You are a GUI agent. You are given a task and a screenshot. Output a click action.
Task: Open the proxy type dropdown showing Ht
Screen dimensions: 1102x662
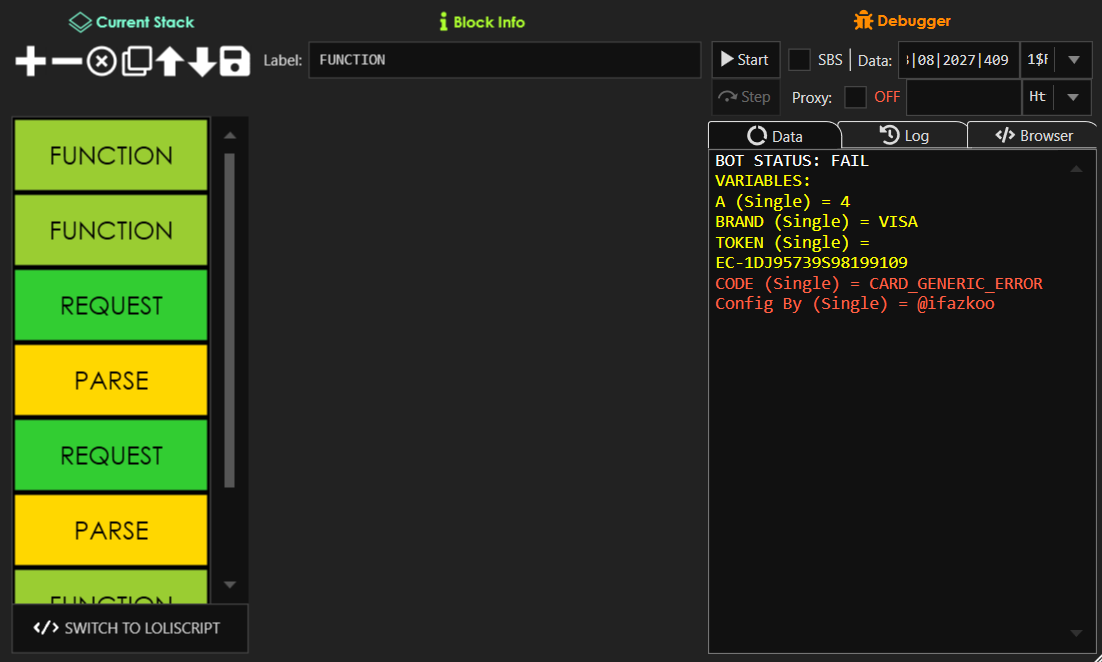(x=1071, y=97)
